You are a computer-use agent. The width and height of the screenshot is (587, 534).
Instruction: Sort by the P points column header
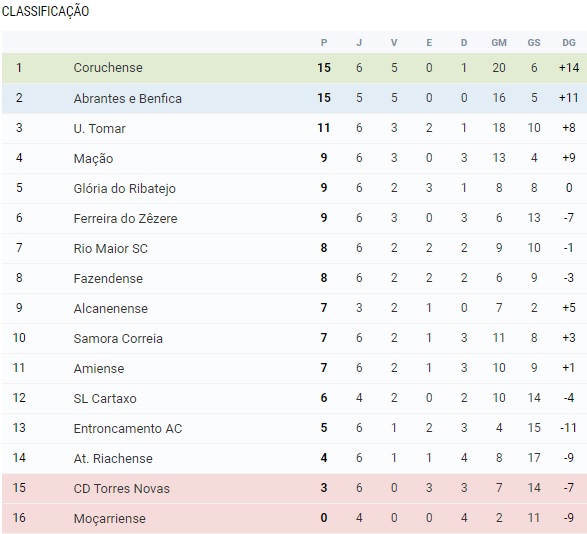(x=324, y=43)
